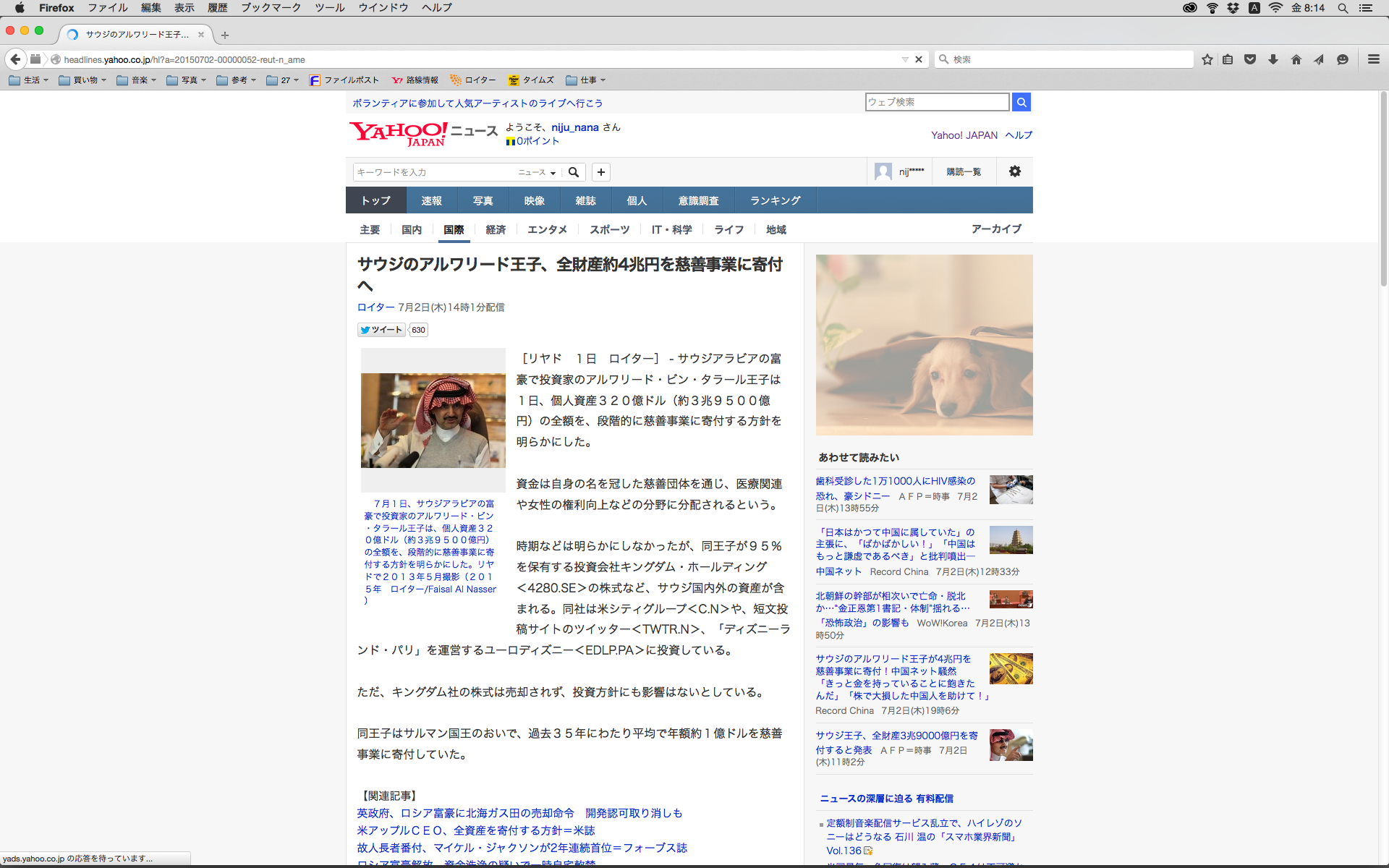This screenshot has width=1389, height=868.
Task: Expand the 生活 bookmarks folder
Action: click(29, 80)
